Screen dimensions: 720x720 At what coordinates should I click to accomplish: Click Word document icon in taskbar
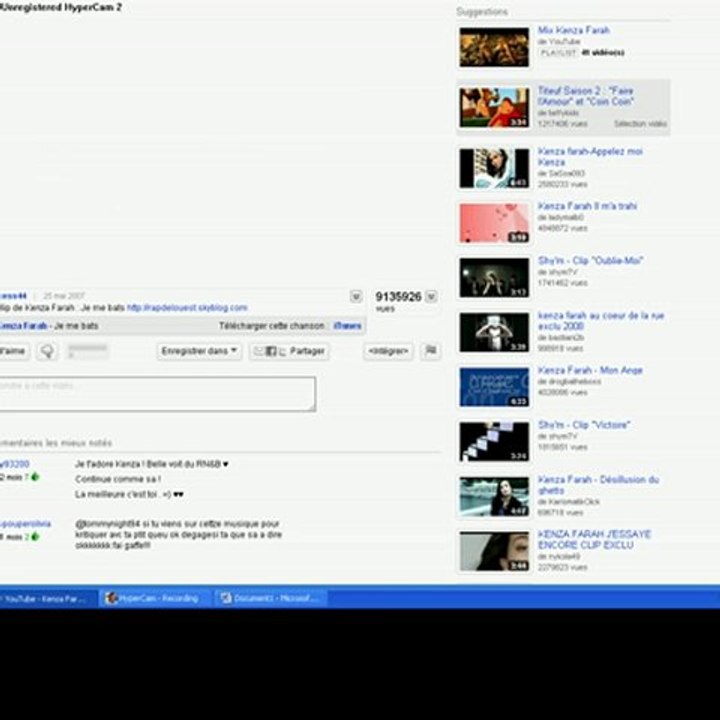tap(225, 598)
